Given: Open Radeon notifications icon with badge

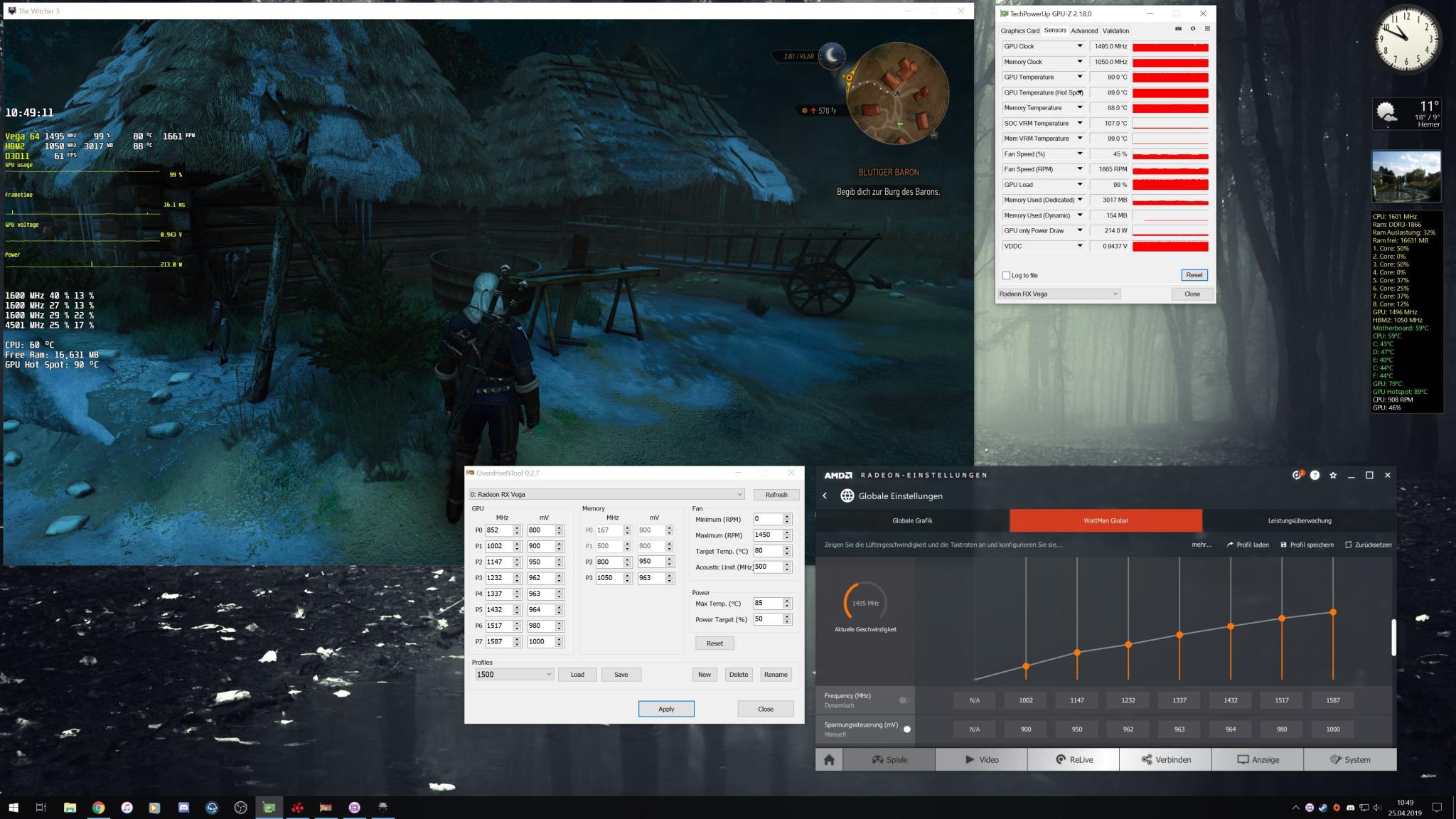Looking at the screenshot, I should (x=1297, y=475).
